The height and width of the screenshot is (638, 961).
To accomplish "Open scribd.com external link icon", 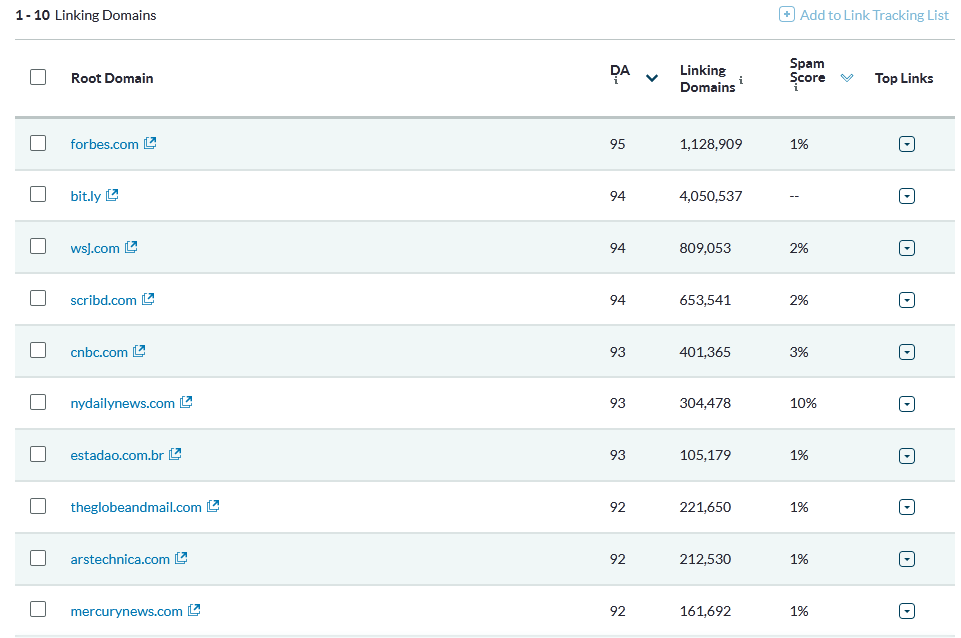I will pos(148,300).
